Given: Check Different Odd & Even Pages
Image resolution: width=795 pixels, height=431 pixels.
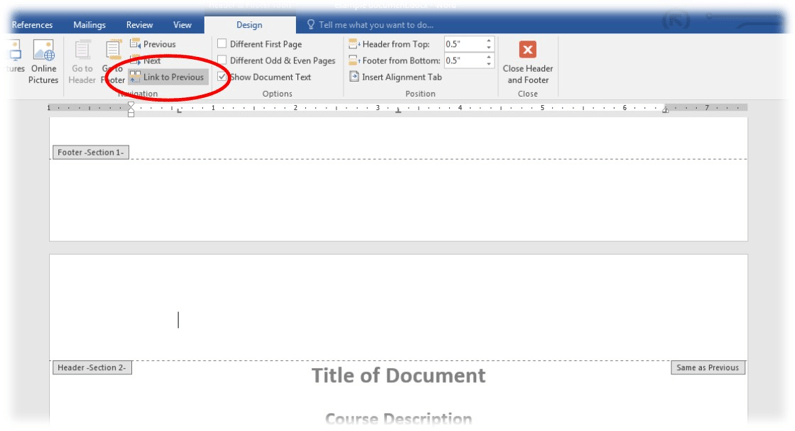Looking at the screenshot, I should coord(222,61).
